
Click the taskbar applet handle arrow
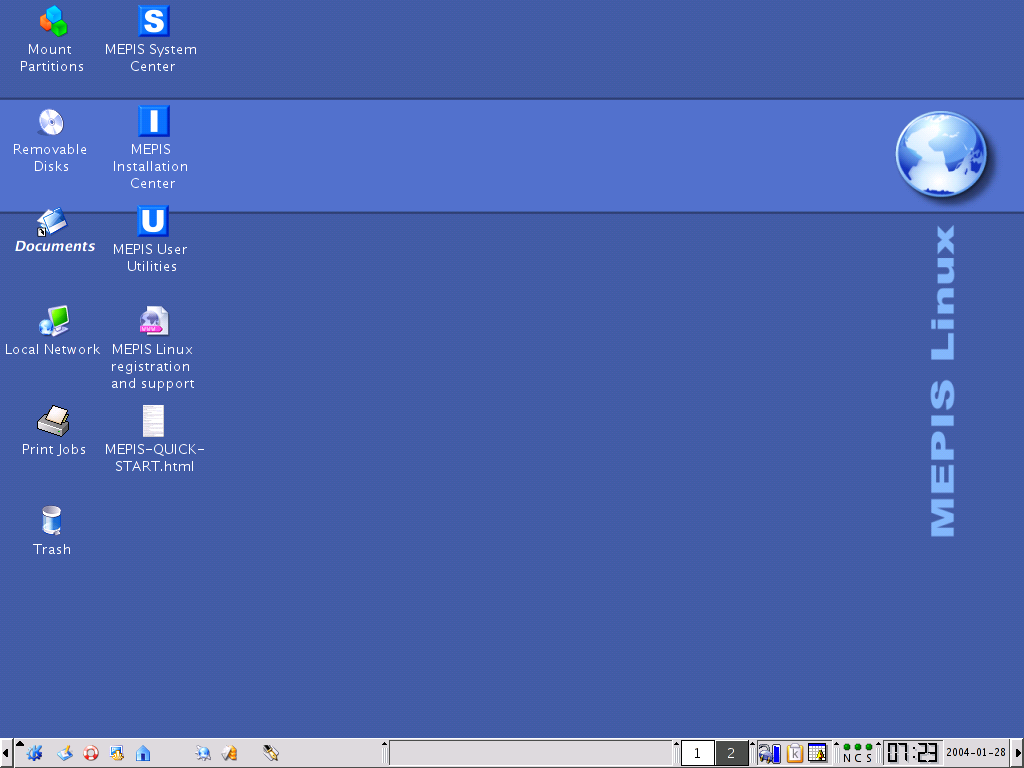point(385,744)
